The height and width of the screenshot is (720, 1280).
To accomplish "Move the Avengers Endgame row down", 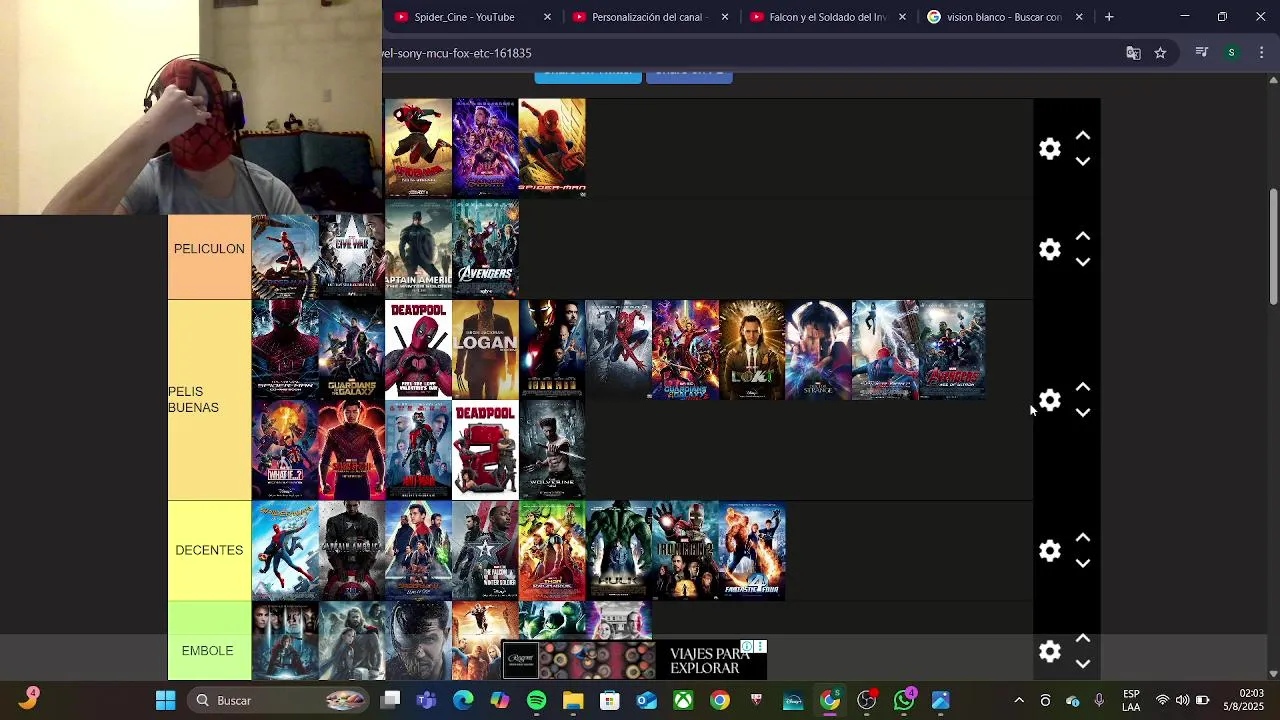I will [1083, 161].
